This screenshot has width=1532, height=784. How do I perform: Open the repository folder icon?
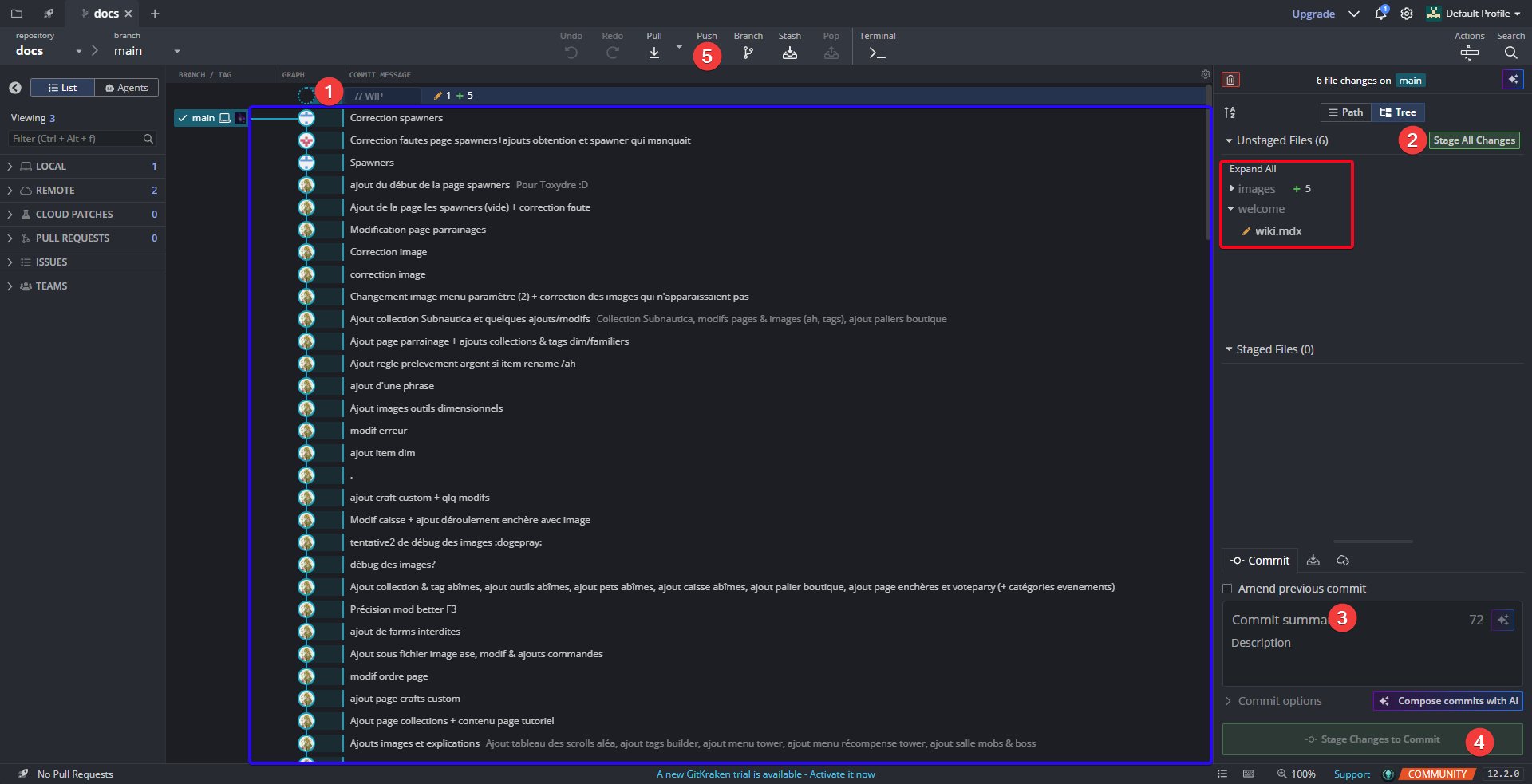coord(16,14)
